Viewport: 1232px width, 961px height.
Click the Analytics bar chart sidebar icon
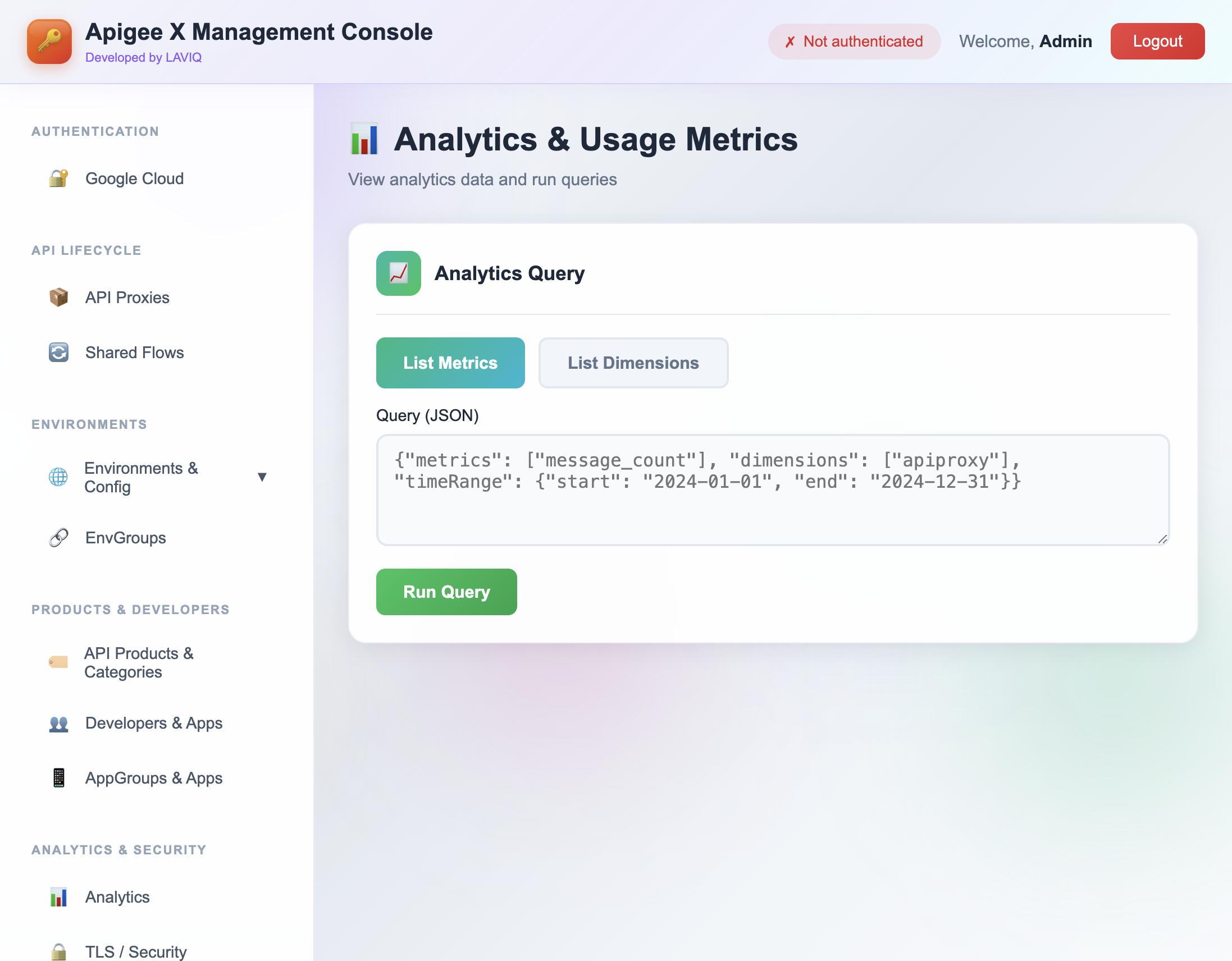58,896
